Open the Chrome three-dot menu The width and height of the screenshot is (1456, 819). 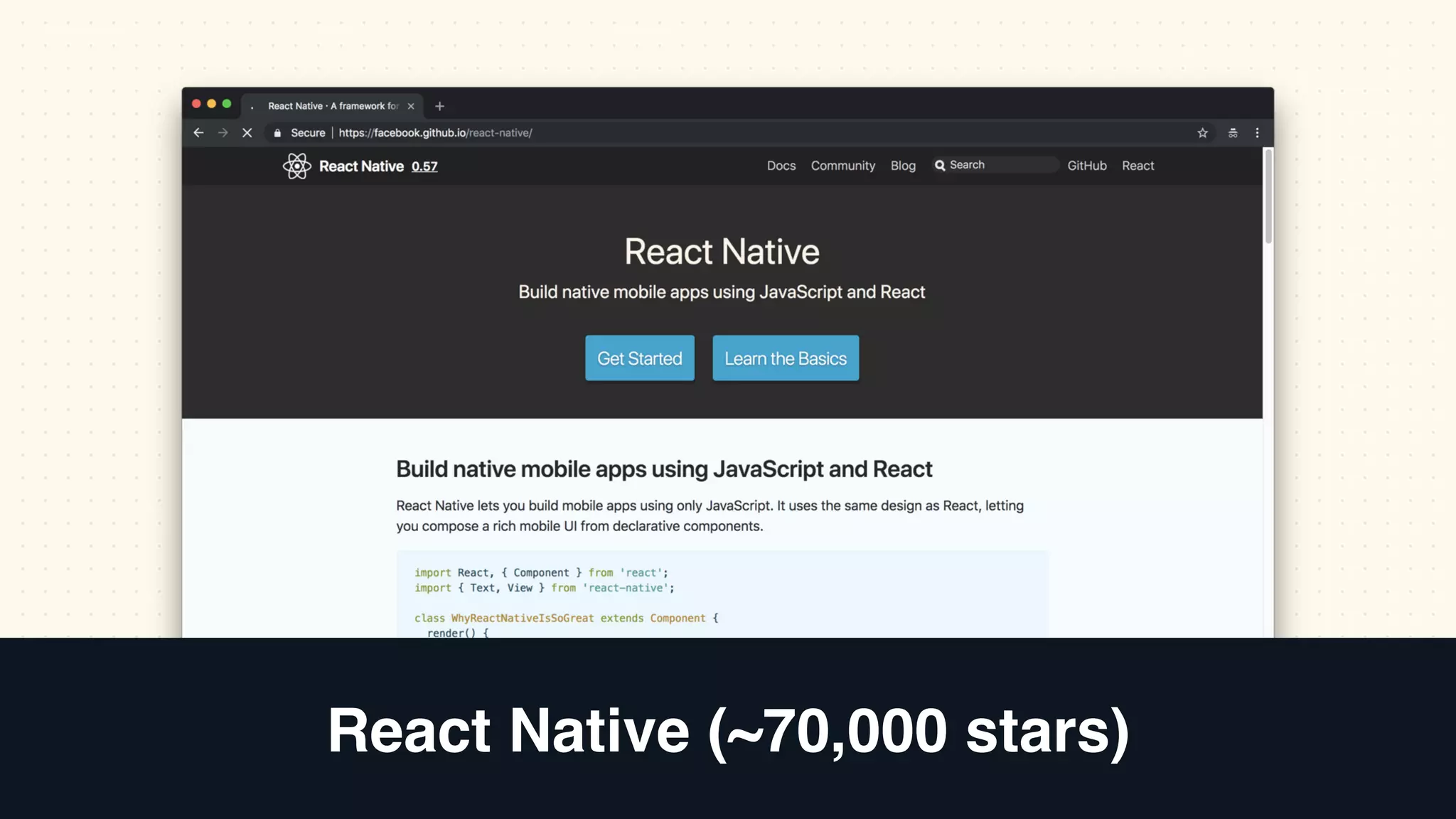pyautogui.click(x=1257, y=133)
